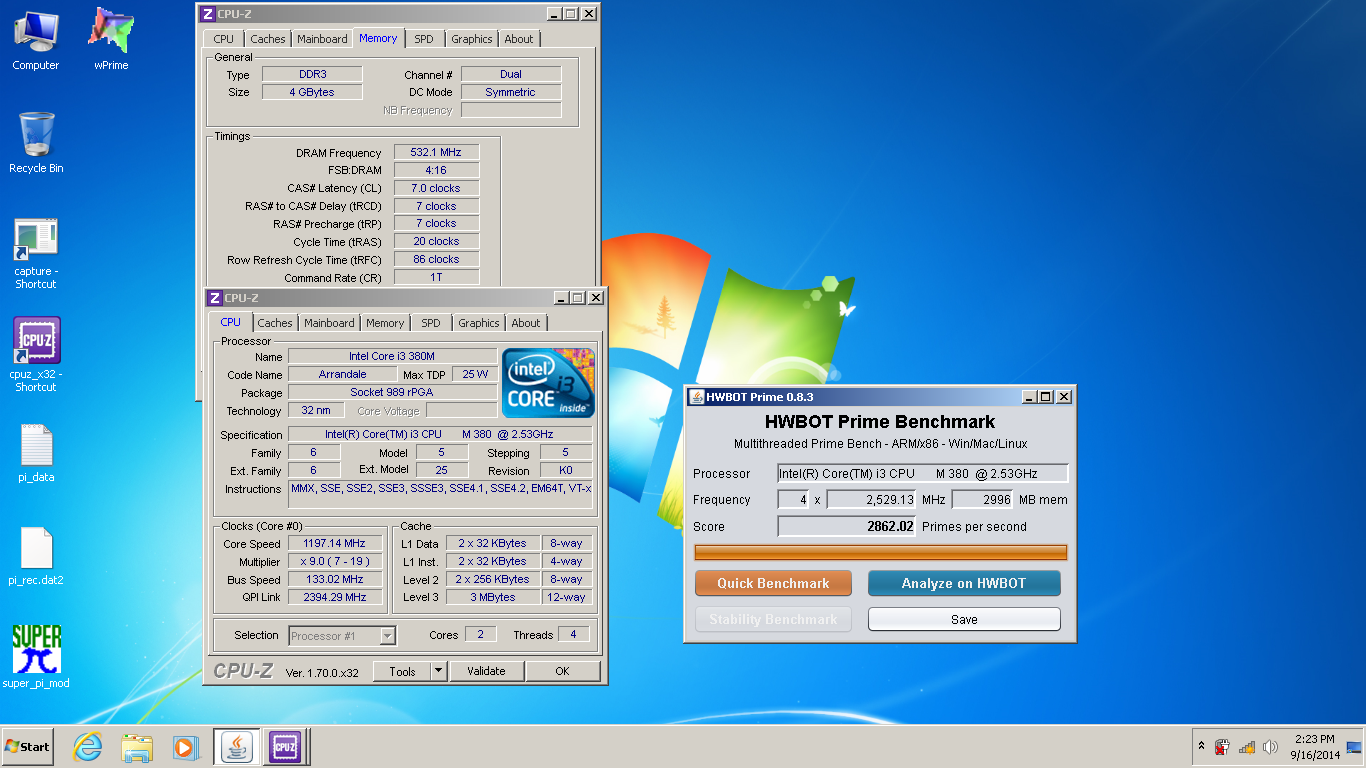Click the Save button in HWBOT Prime
The width and height of the screenshot is (1366, 768).
[x=964, y=619]
